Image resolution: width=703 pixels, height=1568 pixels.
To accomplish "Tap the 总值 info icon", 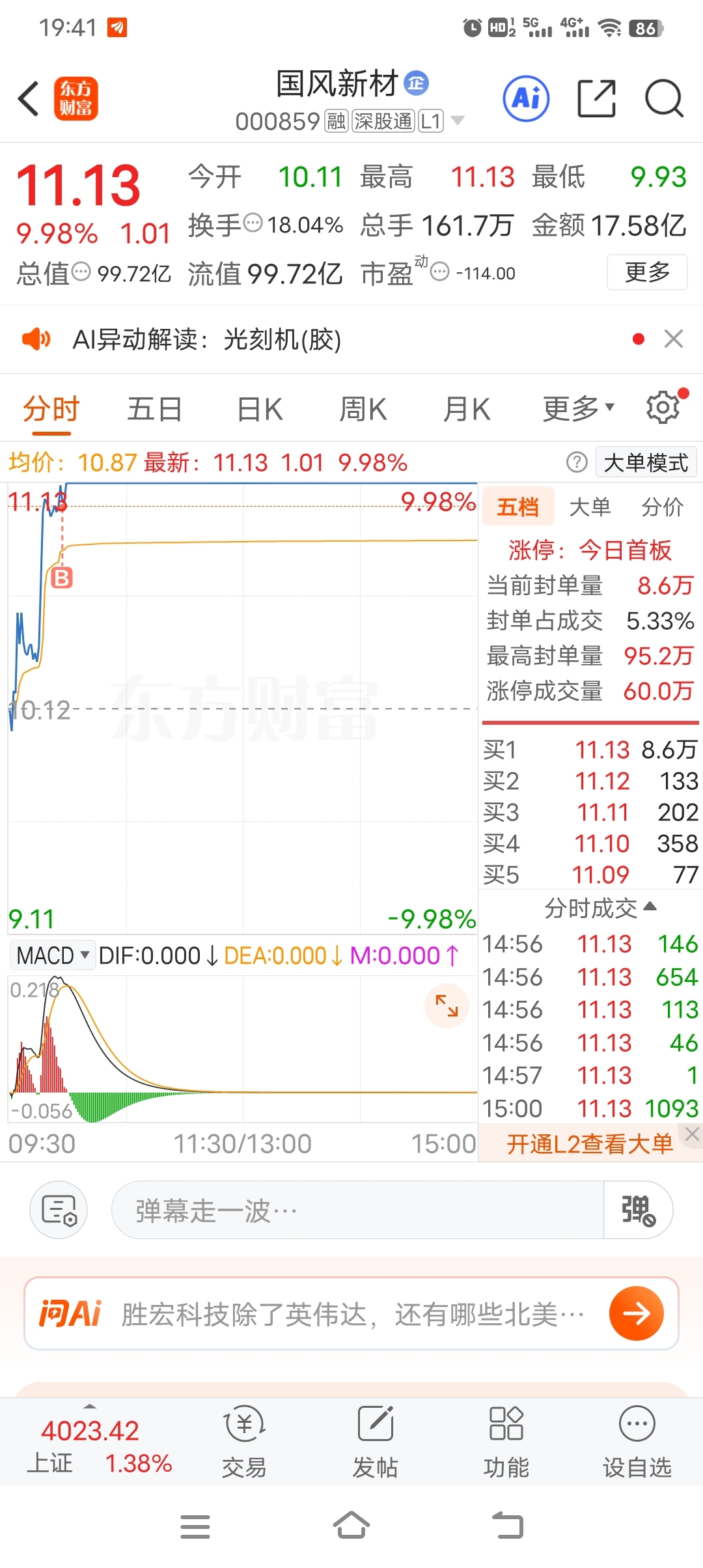I will (81, 271).
